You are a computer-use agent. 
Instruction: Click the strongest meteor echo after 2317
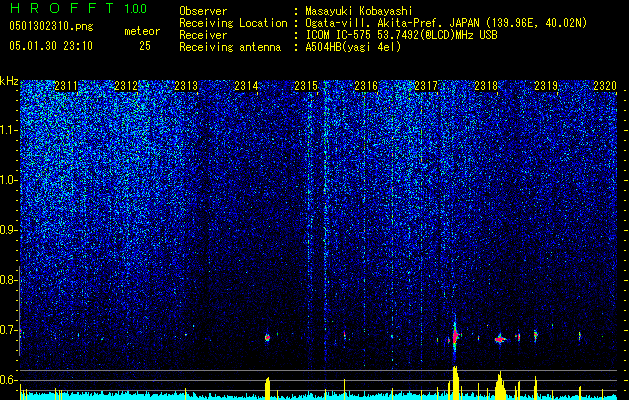tap(455, 336)
